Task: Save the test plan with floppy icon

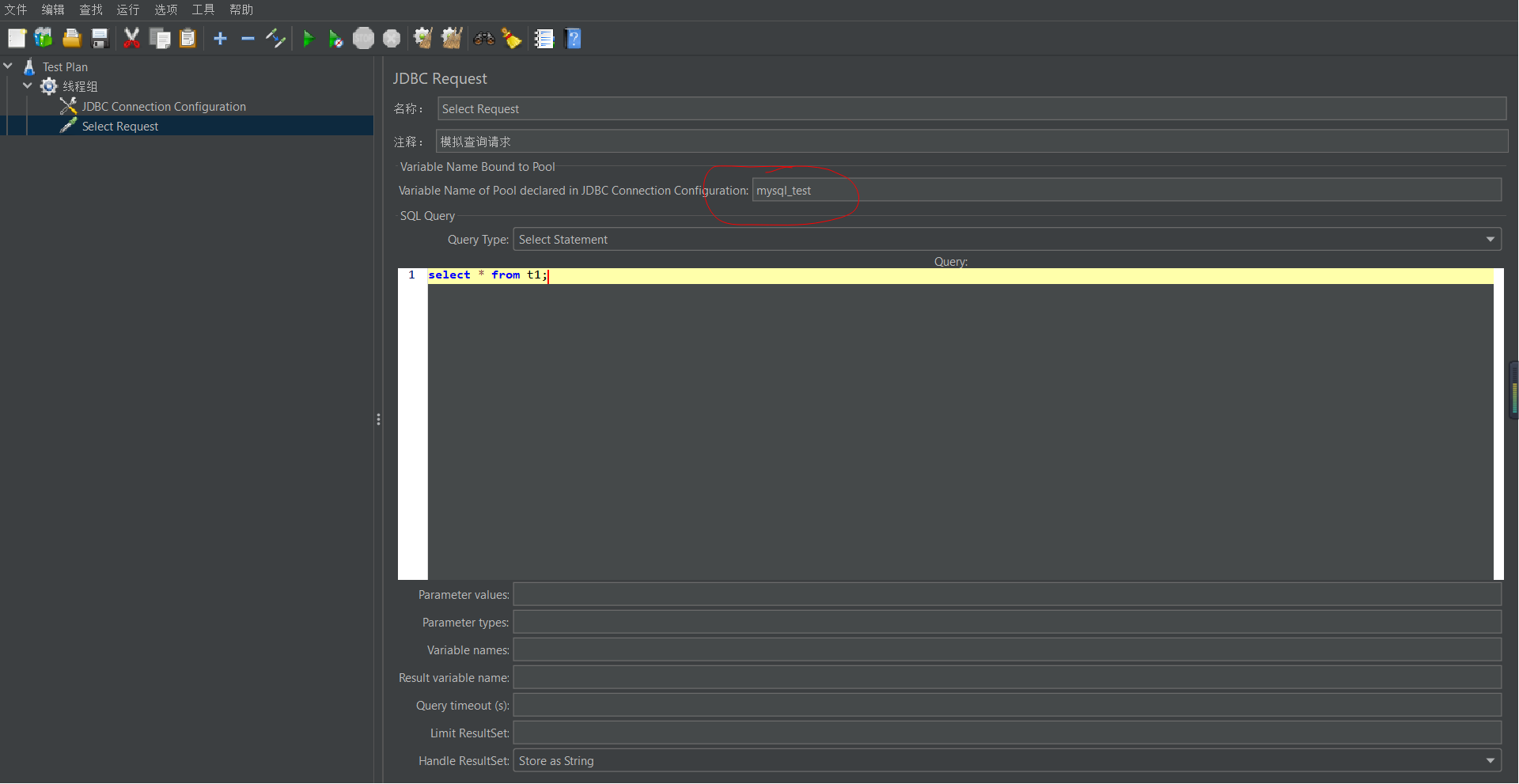Action: click(x=100, y=38)
